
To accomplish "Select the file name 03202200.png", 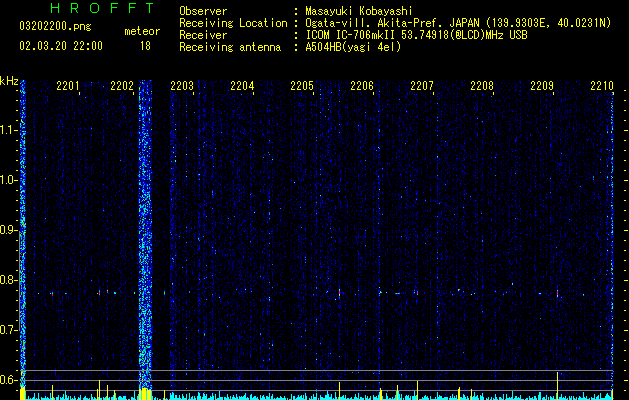I will (x=55, y=27).
